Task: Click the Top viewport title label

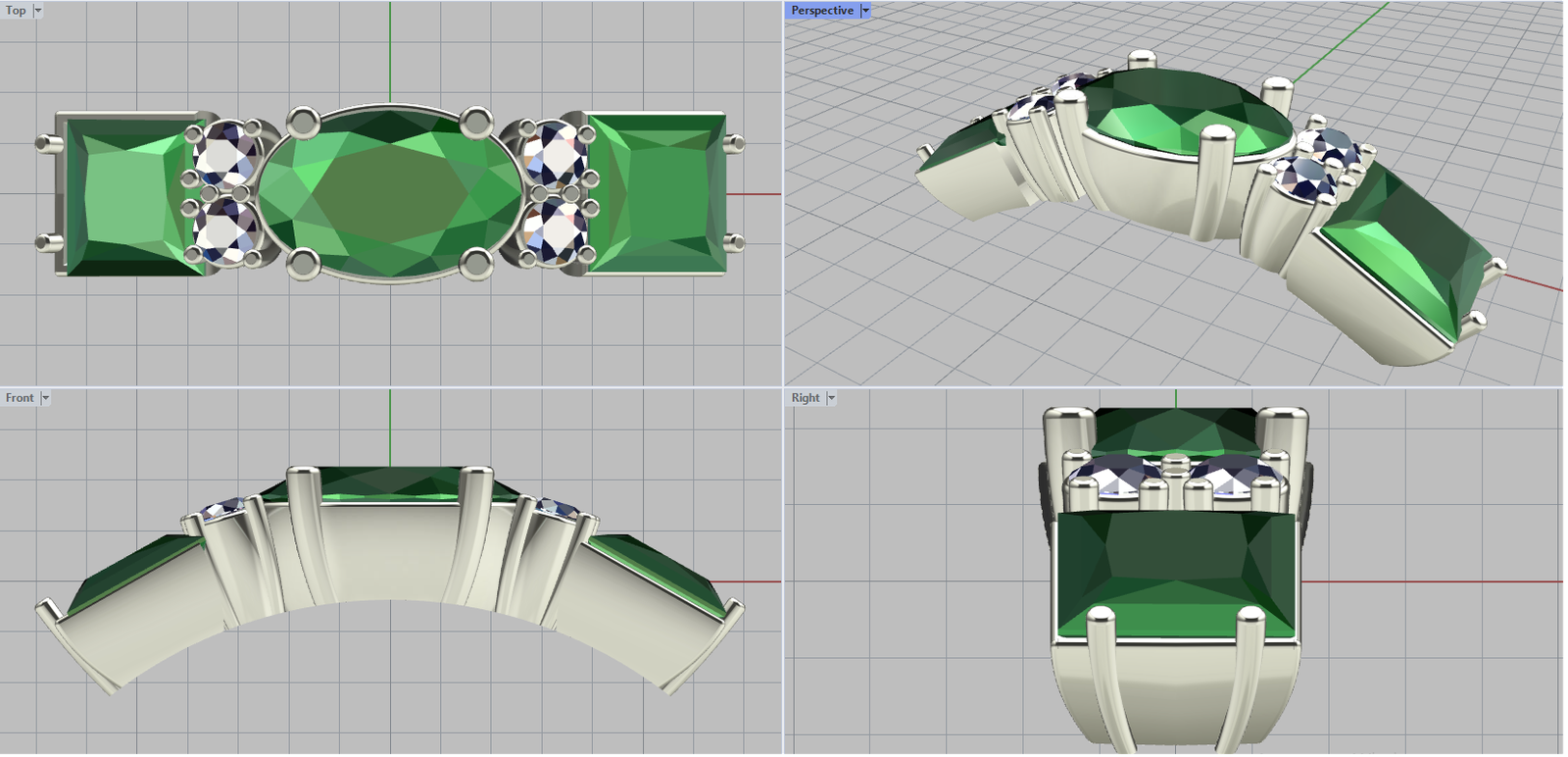Action: [x=16, y=11]
